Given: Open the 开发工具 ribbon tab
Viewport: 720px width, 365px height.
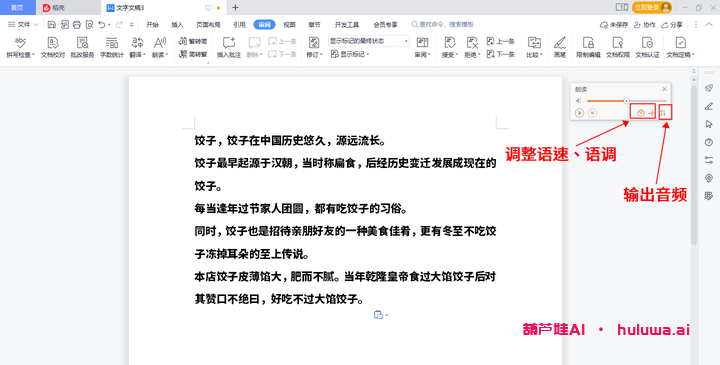Looking at the screenshot, I should pos(347,25).
